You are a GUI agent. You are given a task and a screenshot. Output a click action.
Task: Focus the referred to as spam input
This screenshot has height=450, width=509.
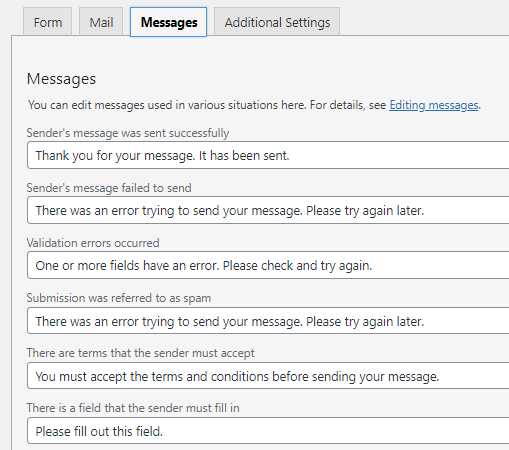[x=268, y=321]
